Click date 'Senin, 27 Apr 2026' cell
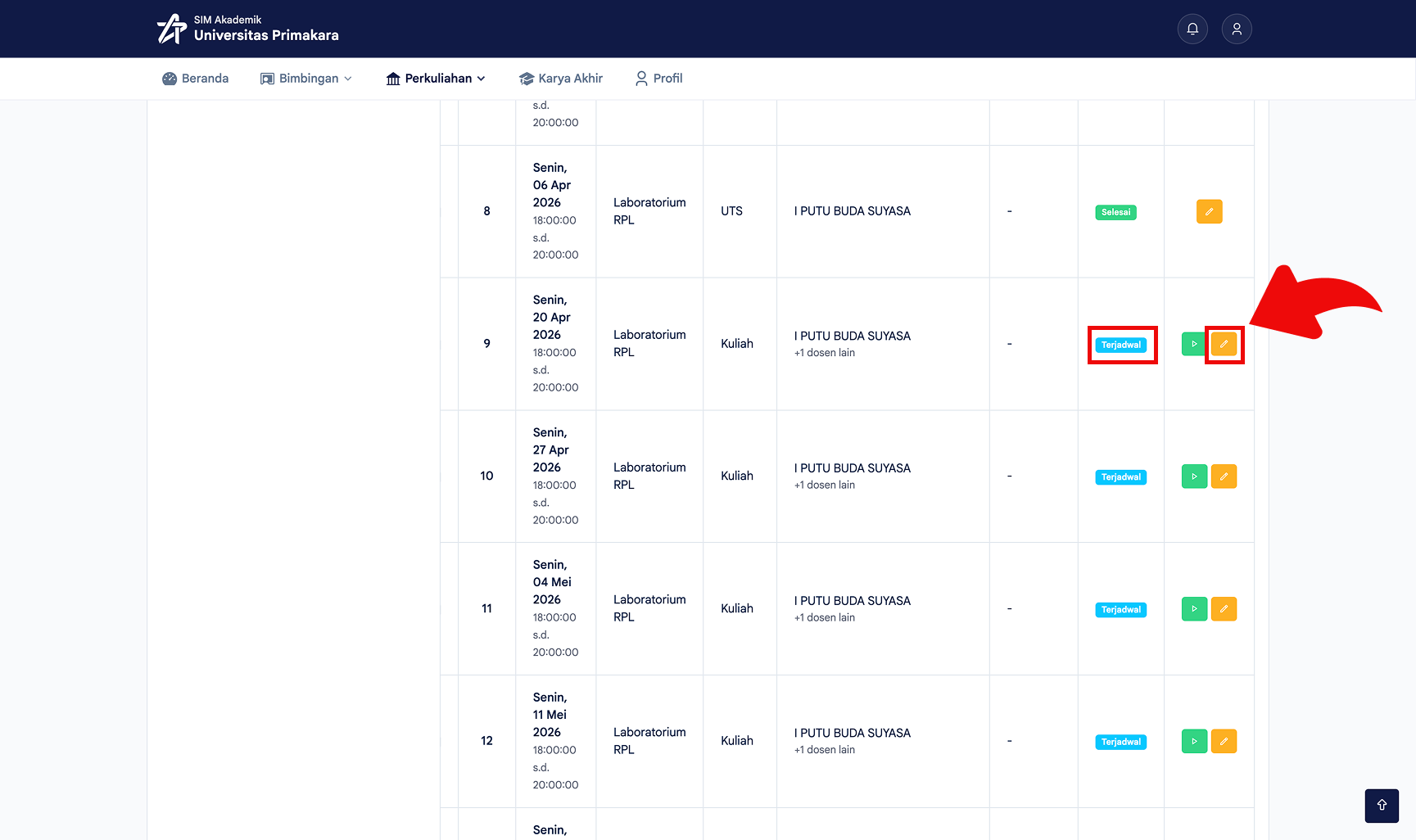This screenshot has width=1416, height=840. click(x=555, y=476)
